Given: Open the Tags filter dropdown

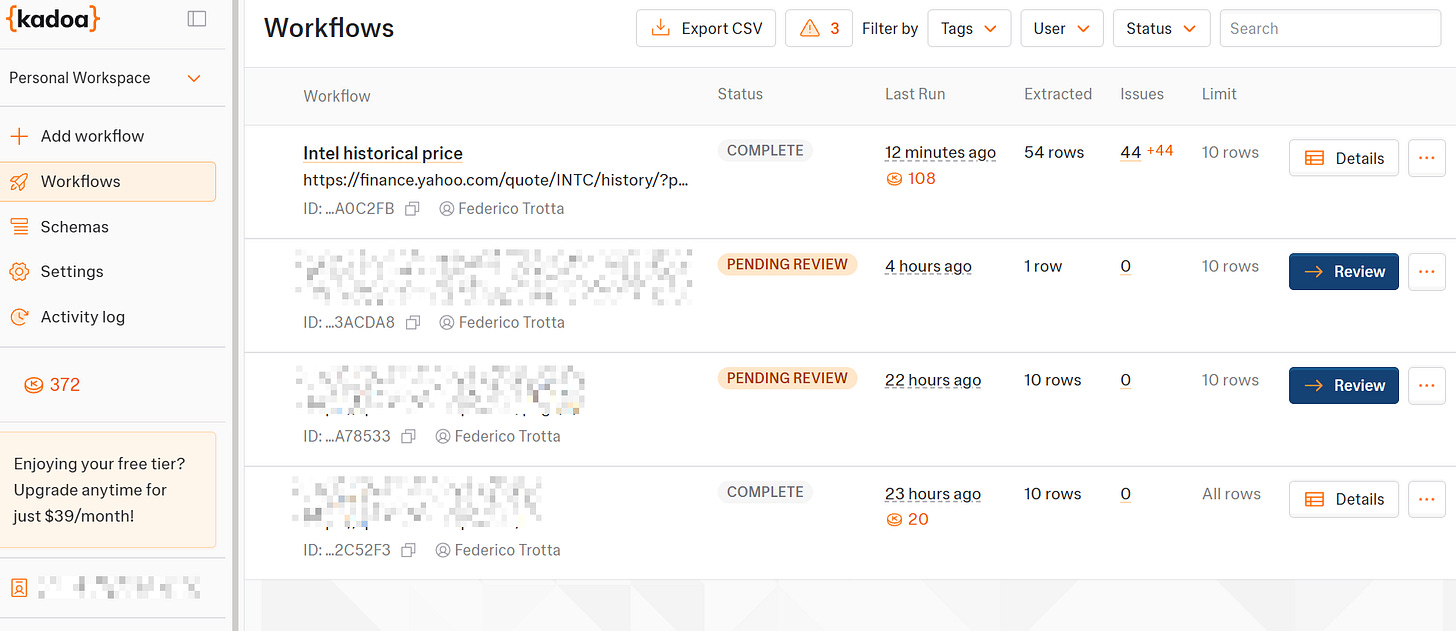Looking at the screenshot, I should tap(968, 28).
